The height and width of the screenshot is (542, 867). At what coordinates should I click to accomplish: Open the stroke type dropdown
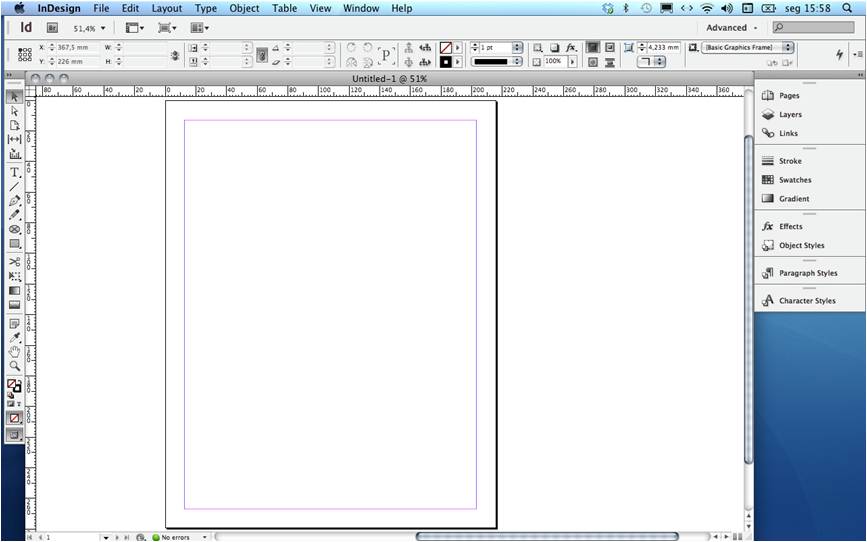(496, 61)
